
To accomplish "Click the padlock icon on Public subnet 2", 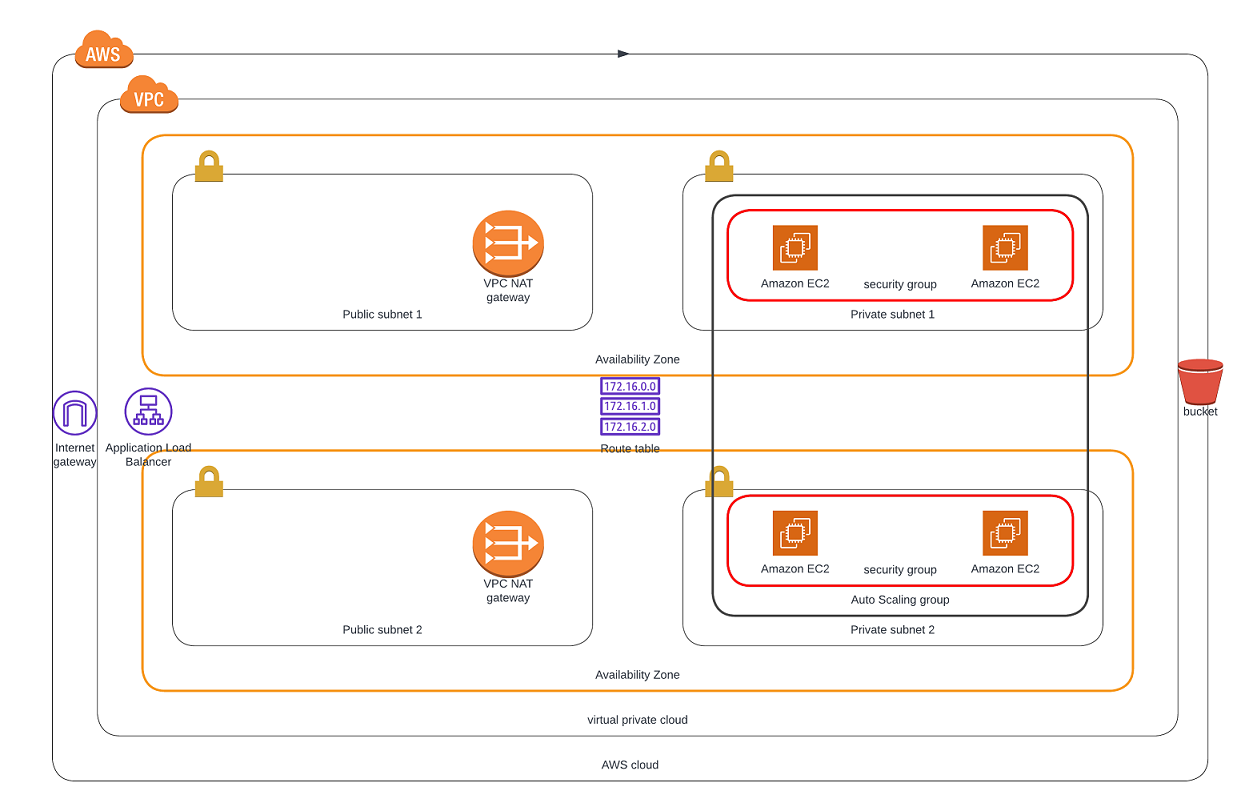I will click(x=208, y=481).
